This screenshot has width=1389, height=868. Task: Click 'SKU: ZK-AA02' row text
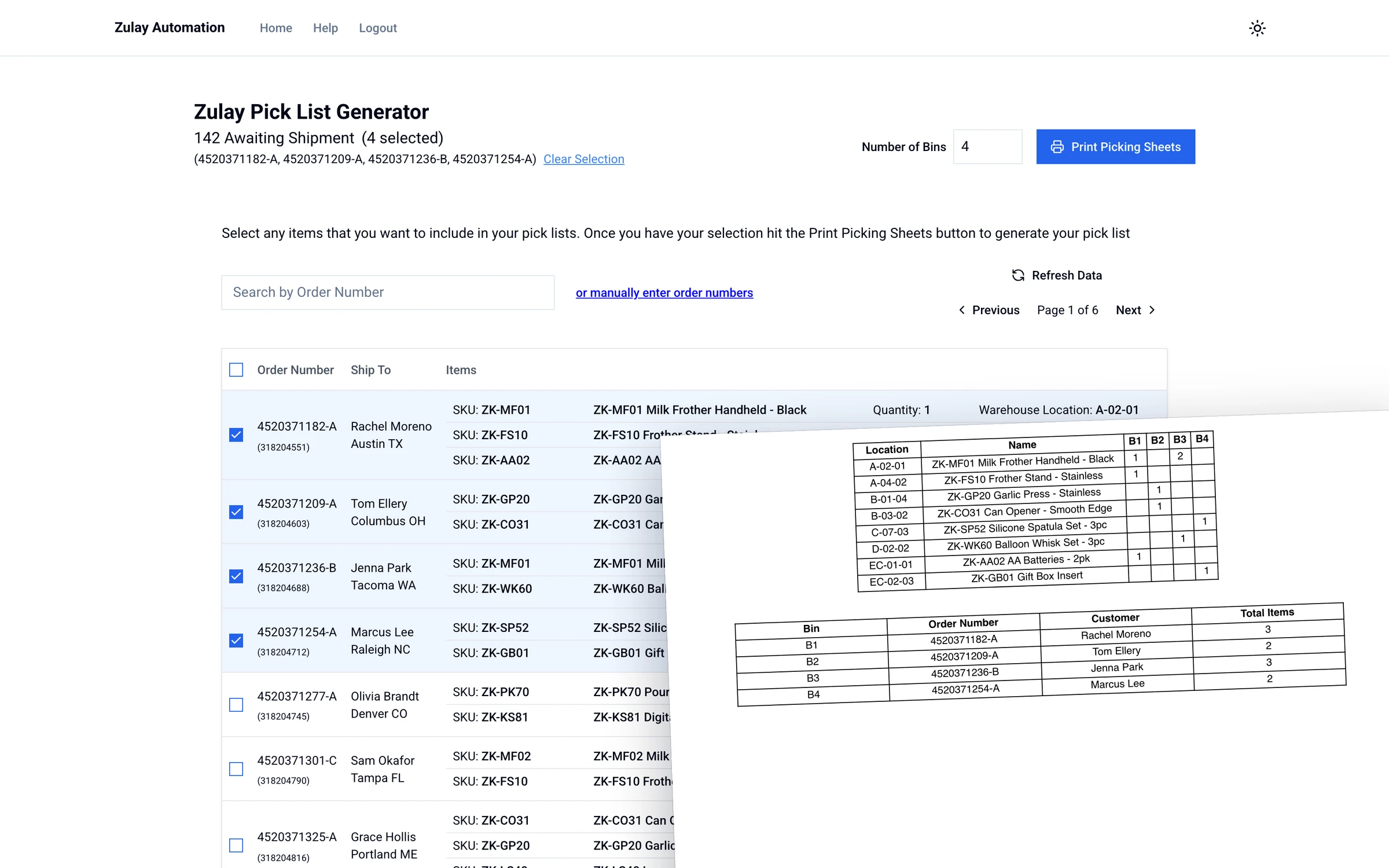pos(491,460)
